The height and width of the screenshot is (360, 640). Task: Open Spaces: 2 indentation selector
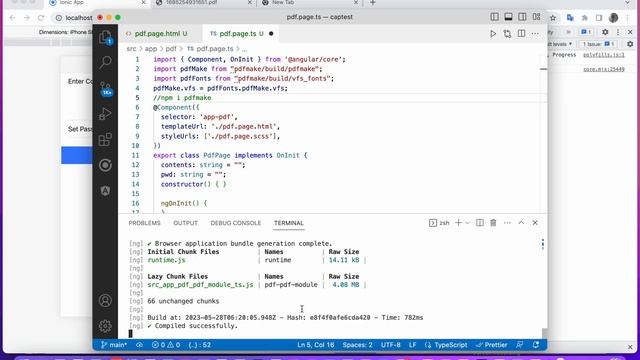[357, 345]
